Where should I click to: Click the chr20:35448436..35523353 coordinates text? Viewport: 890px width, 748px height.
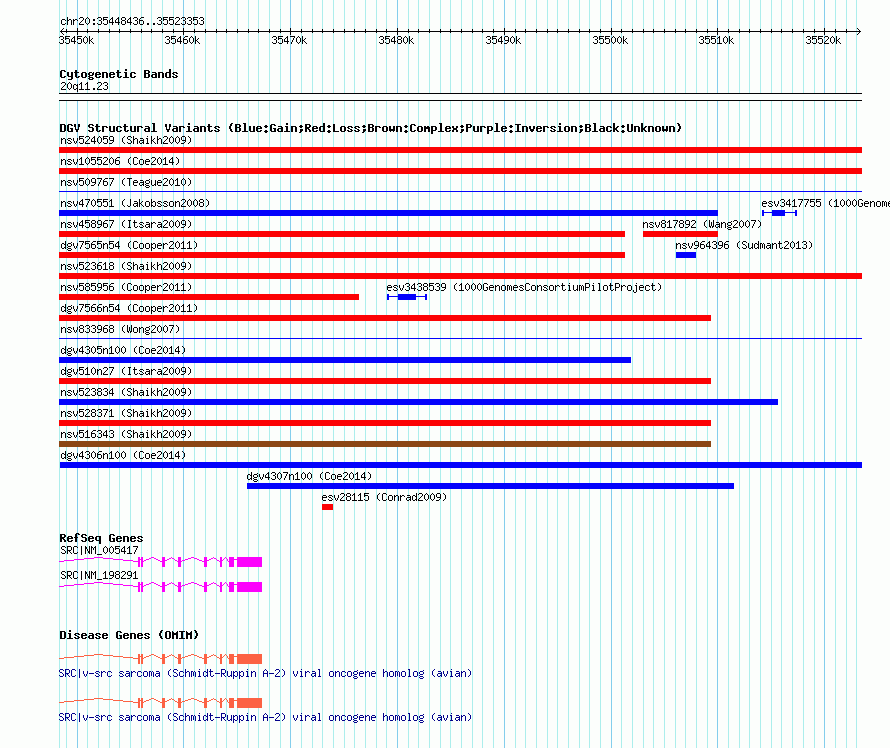132,21
